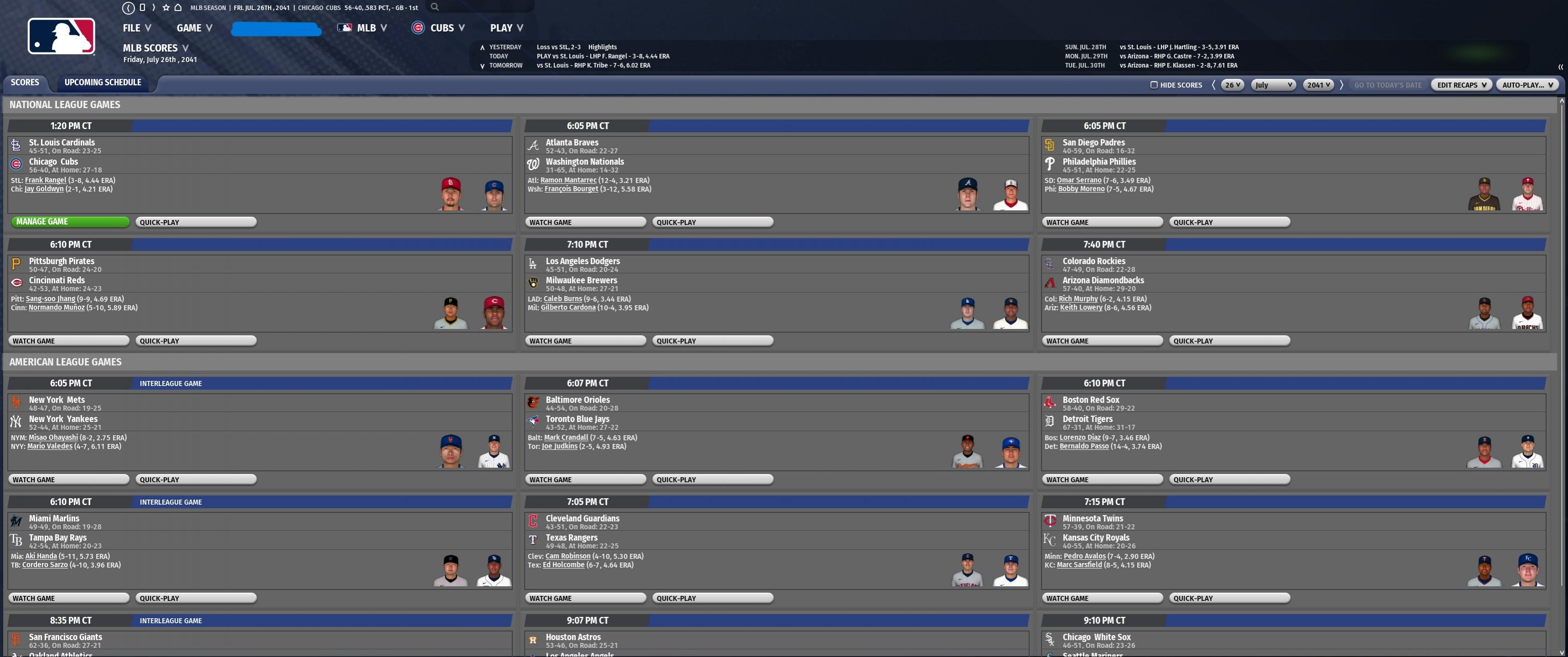Open pitcher Misao Ohayashi's profile link
The image size is (1568, 657).
point(53,438)
